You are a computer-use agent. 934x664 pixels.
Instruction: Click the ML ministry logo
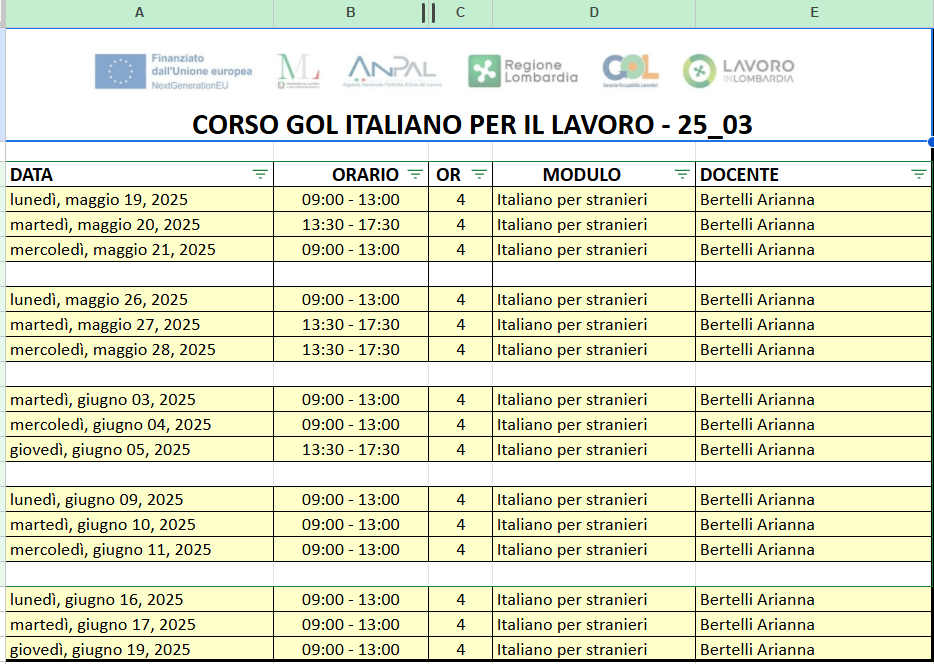[298, 71]
